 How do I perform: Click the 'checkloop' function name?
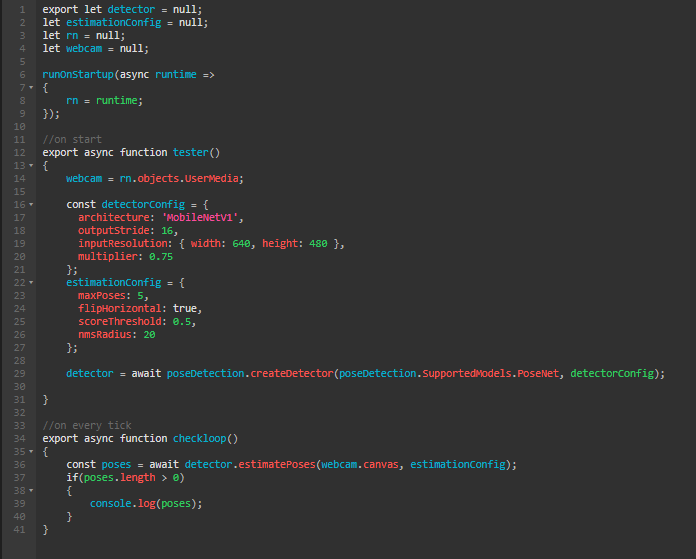(200, 439)
